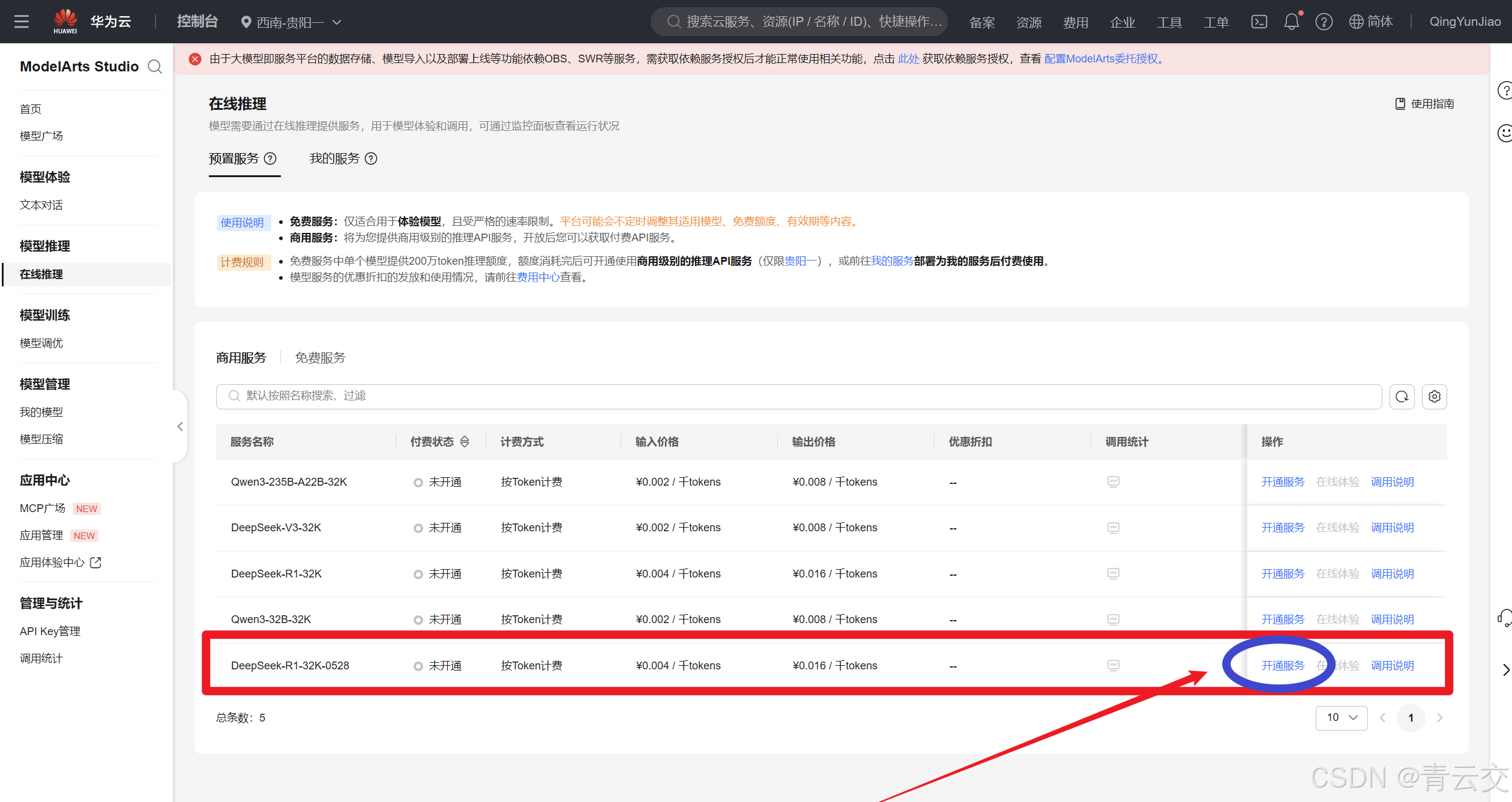
Task: Focus the global cloud service search box
Action: (x=800, y=22)
